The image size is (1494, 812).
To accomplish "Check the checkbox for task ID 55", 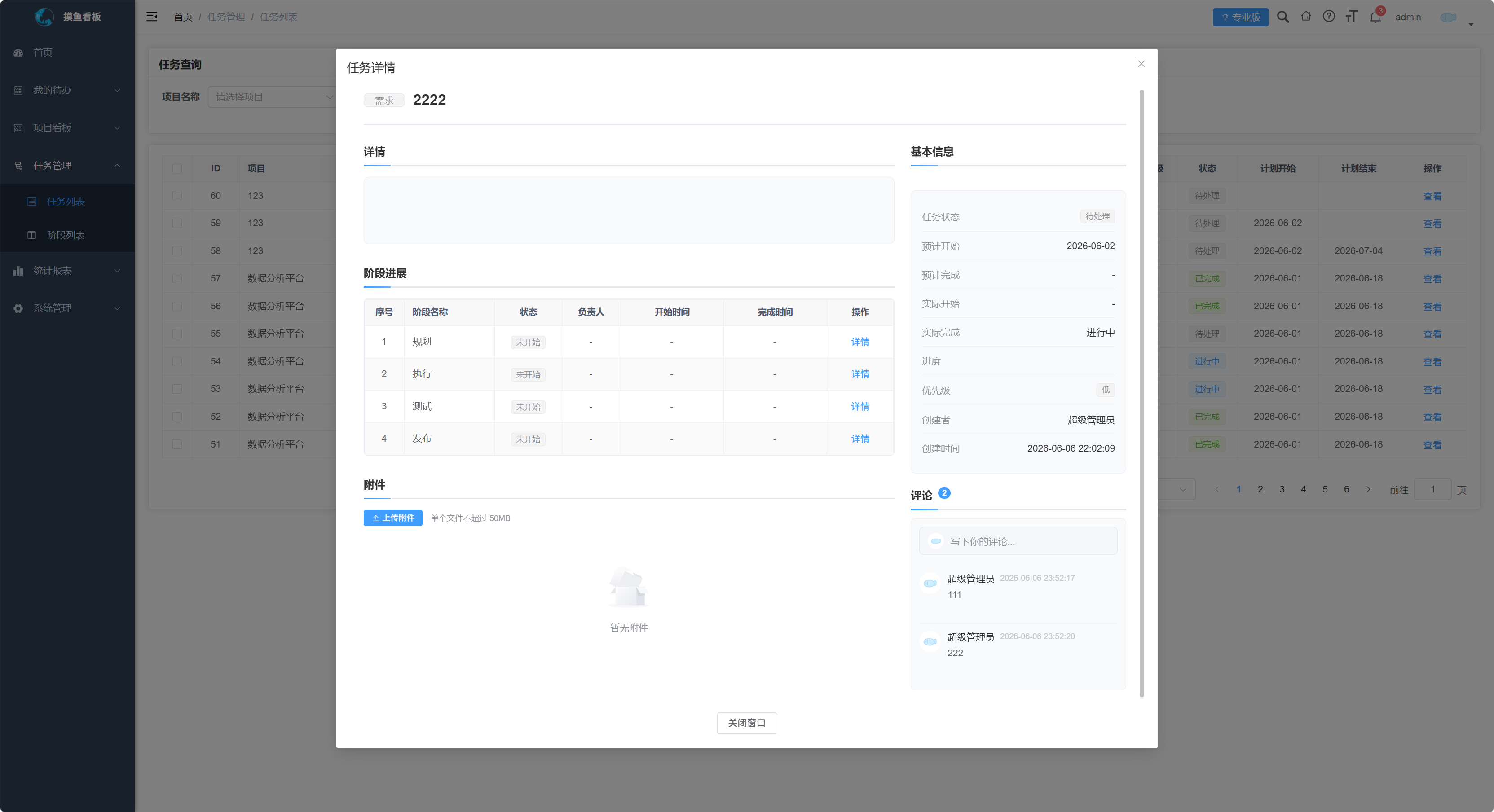I will pyautogui.click(x=177, y=333).
